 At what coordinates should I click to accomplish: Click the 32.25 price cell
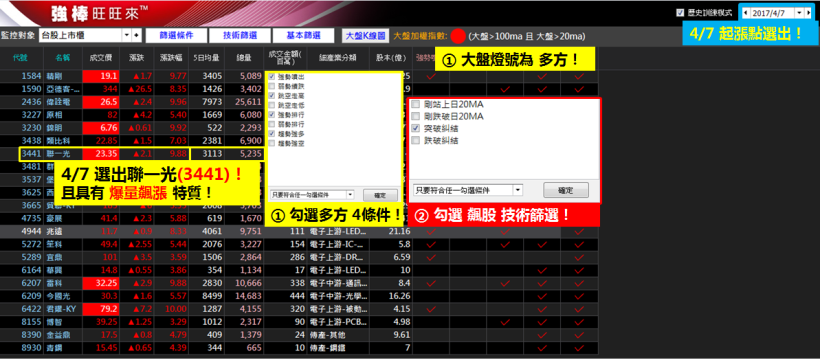coord(101,283)
